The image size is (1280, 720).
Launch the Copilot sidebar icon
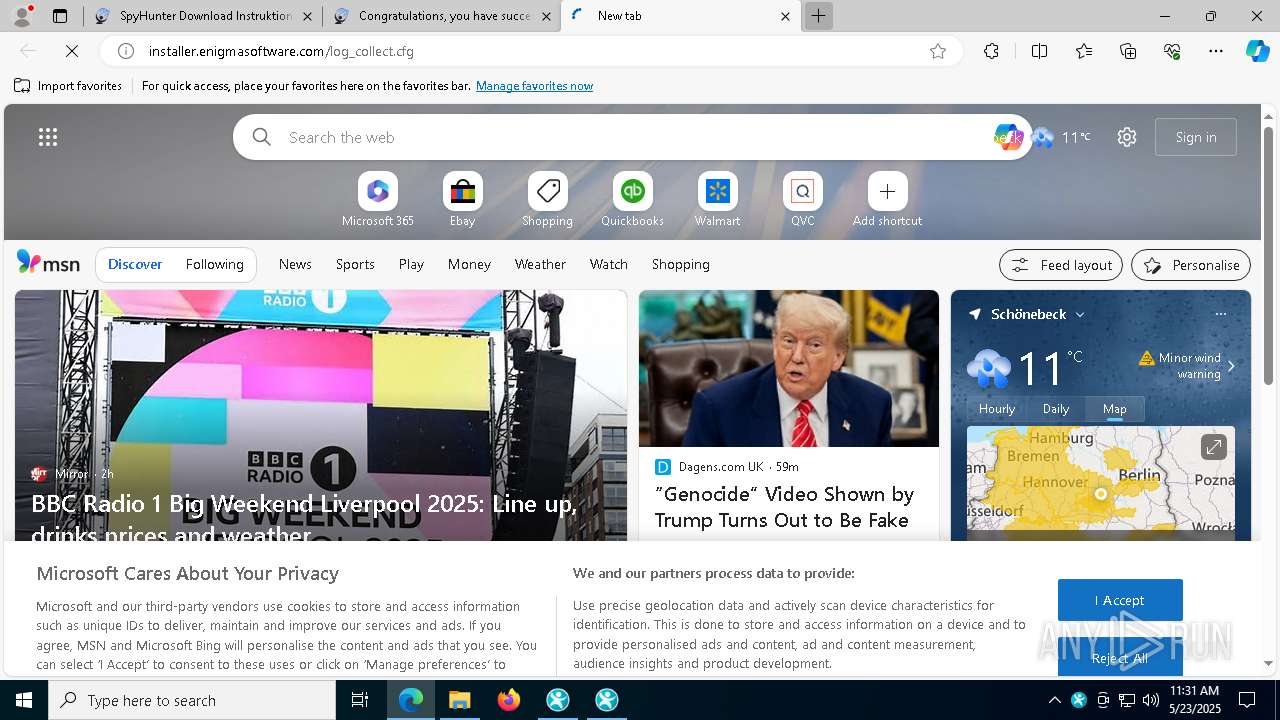pos(1257,51)
